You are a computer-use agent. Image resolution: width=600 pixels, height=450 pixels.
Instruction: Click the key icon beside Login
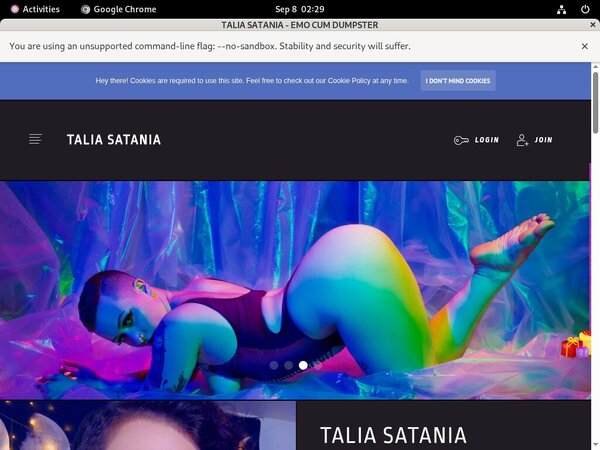pyautogui.click(x=460, y=140)
